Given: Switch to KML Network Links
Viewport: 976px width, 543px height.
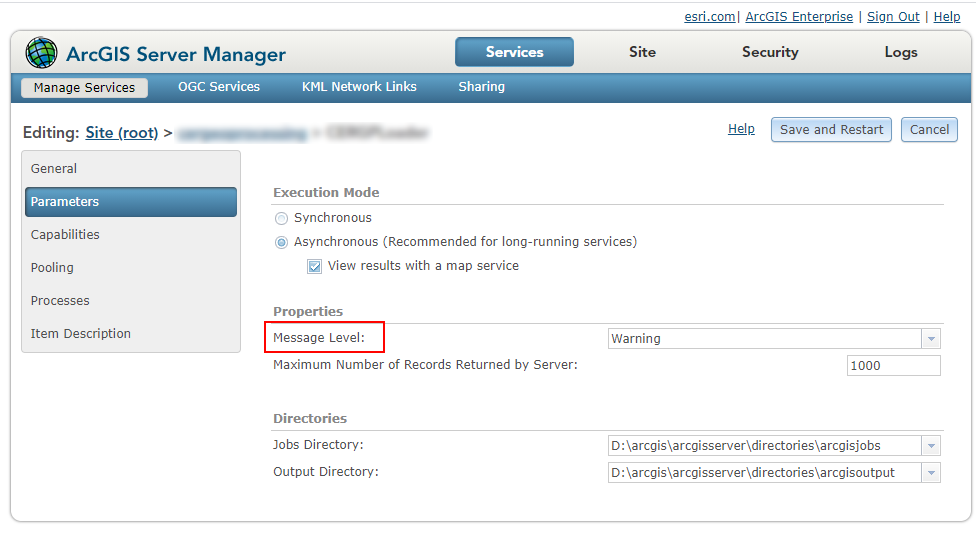Looking at the screenshot, I should click(x=359, y=87).
